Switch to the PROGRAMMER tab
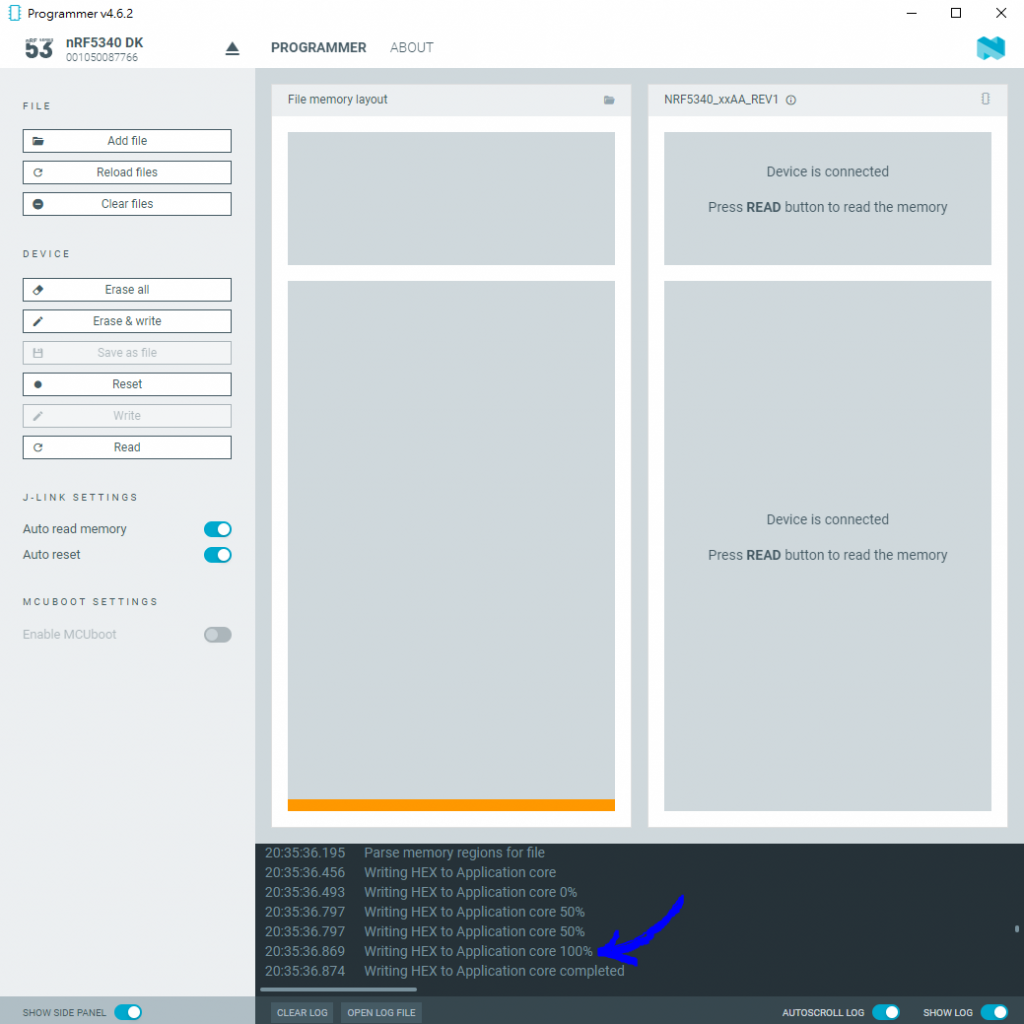The height and width of the screenshot is (1024, 1024). coord(318,48)
